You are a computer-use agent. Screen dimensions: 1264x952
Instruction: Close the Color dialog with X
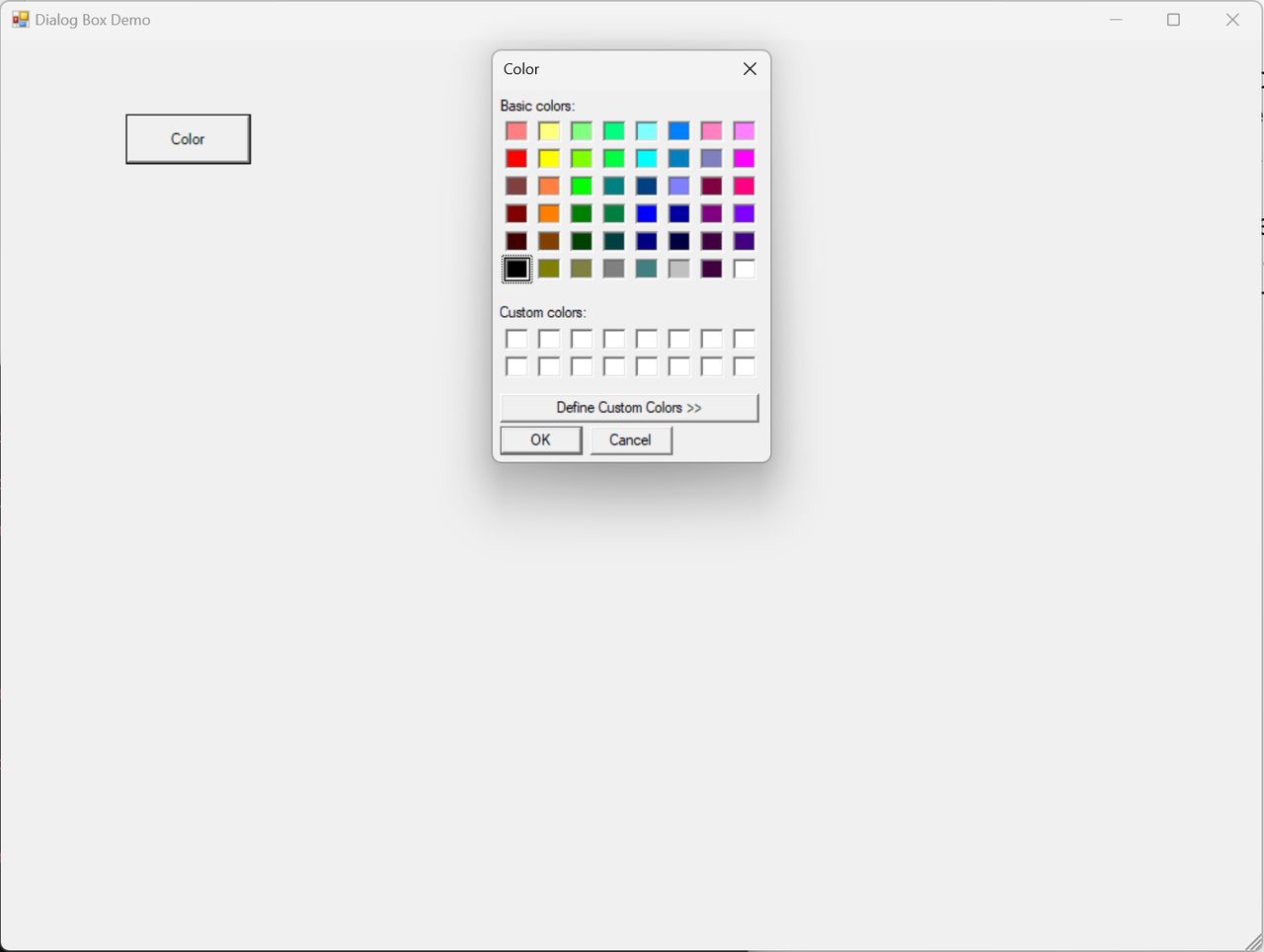[750, 69]
